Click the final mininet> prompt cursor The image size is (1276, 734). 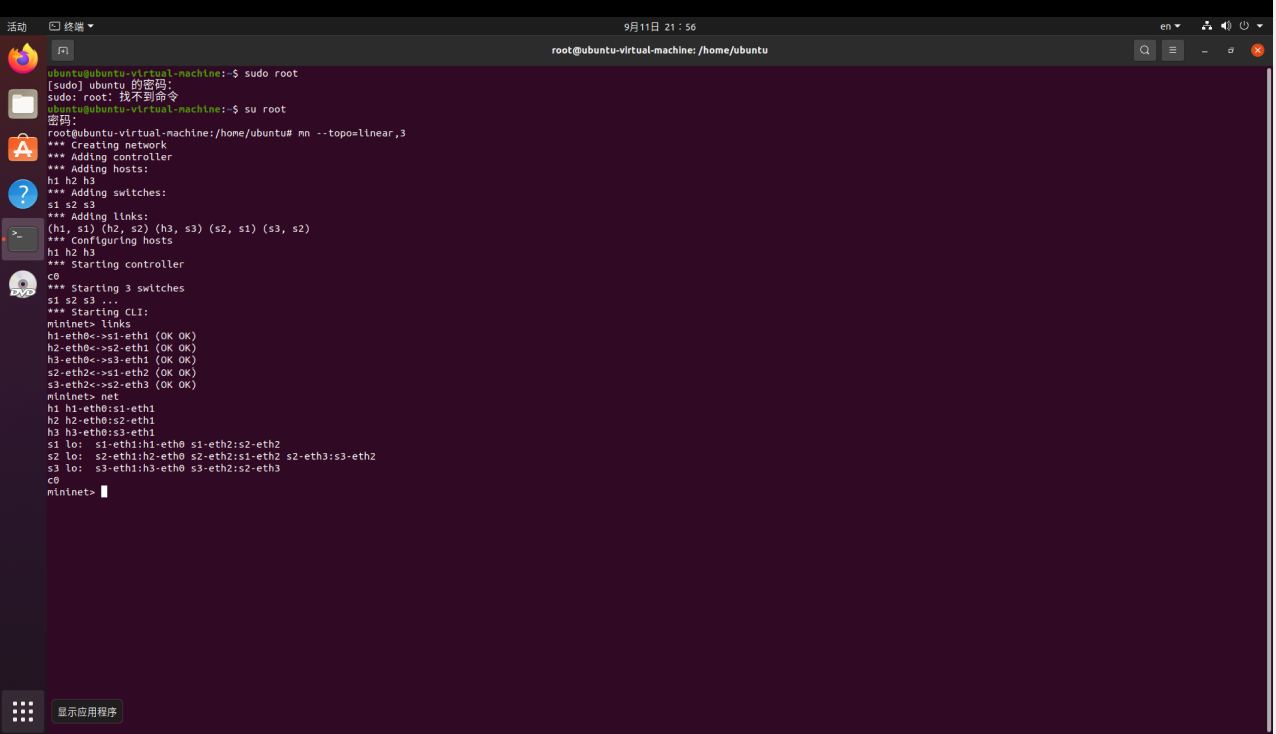click(x=104, y=492)
